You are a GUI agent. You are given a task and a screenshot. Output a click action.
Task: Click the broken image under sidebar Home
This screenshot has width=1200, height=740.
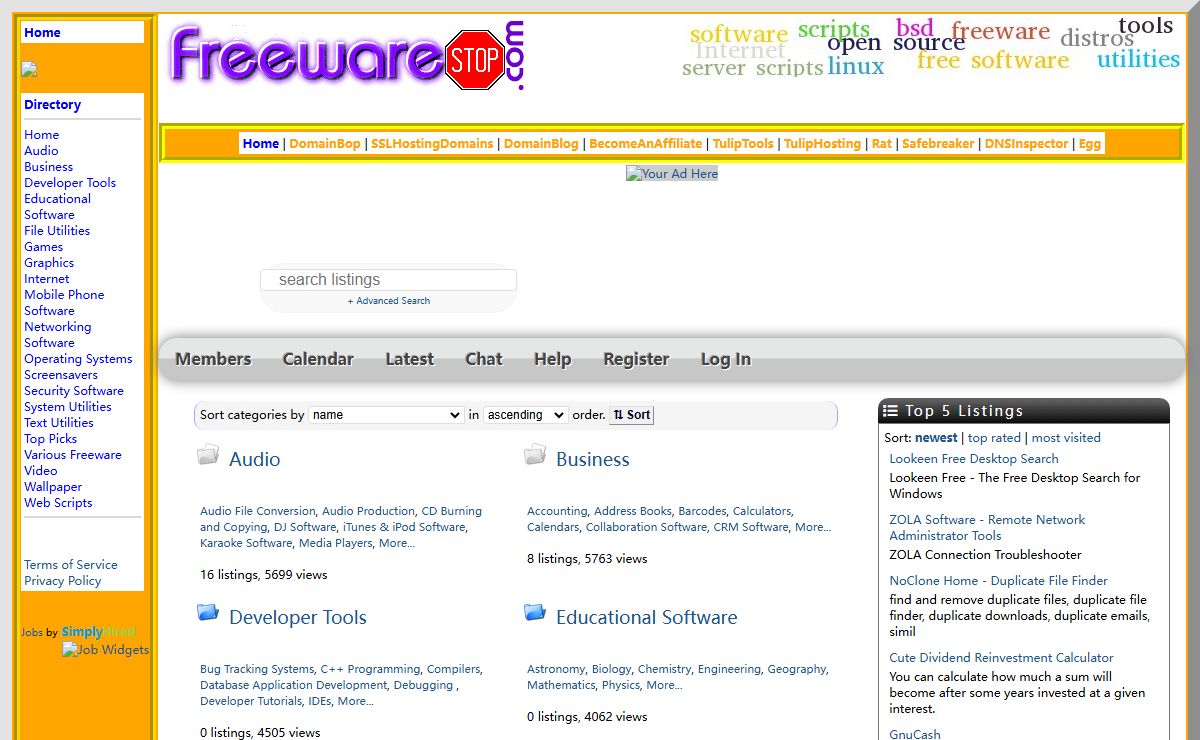coord(29,69)
